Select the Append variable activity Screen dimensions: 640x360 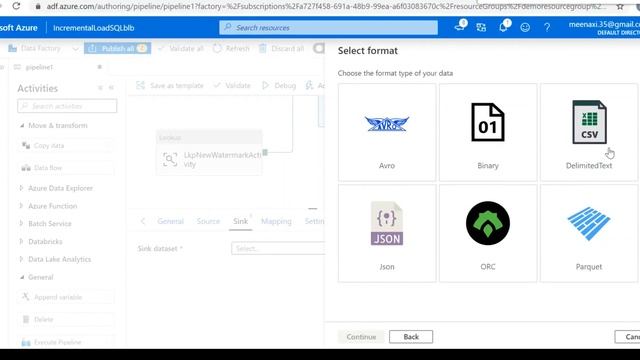click(x=65, y=297)
